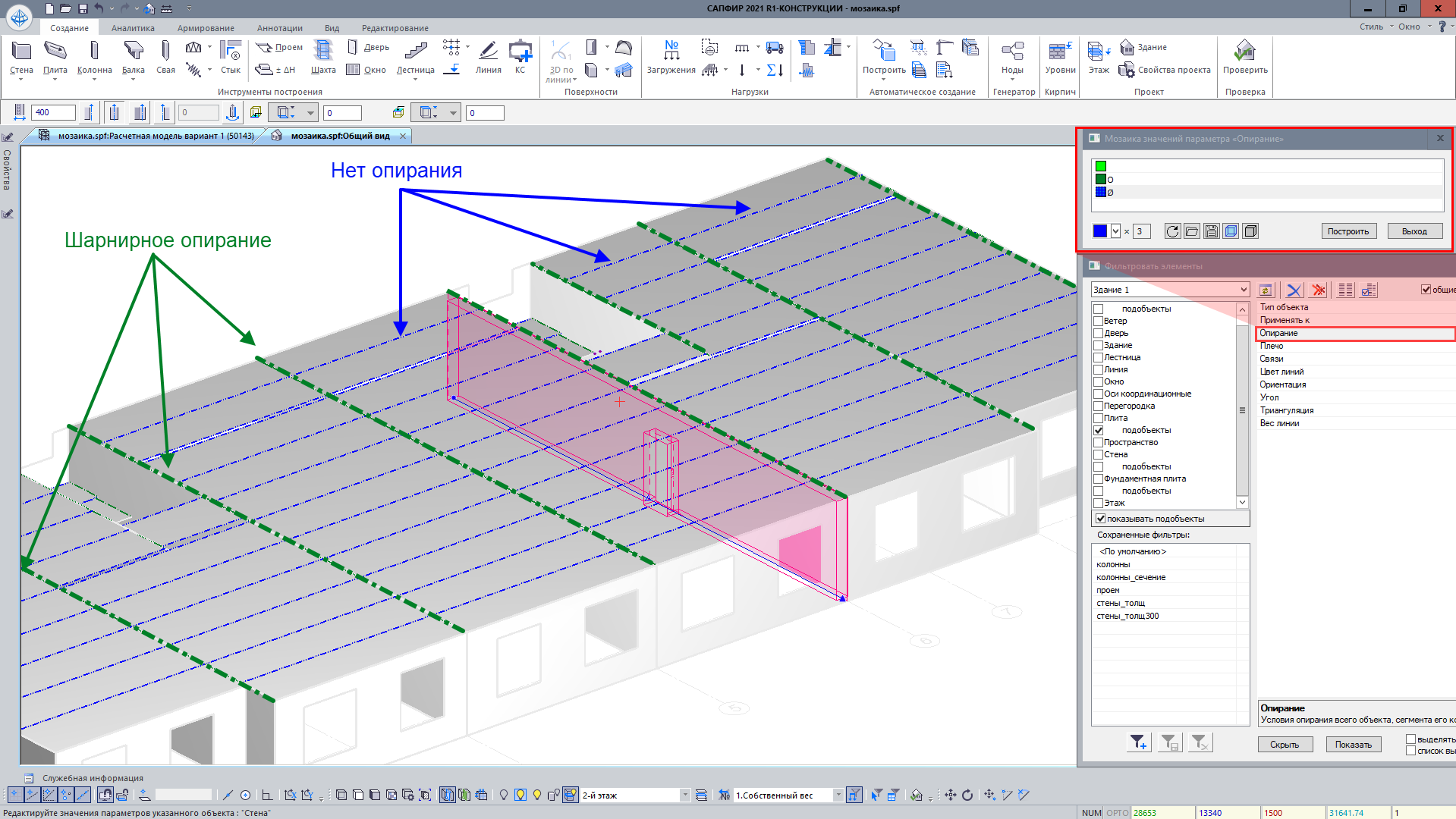Viewport: 1456px width, 819px height.
Task: Click the Проверить (Check) icon
Action: point(1244,52)
